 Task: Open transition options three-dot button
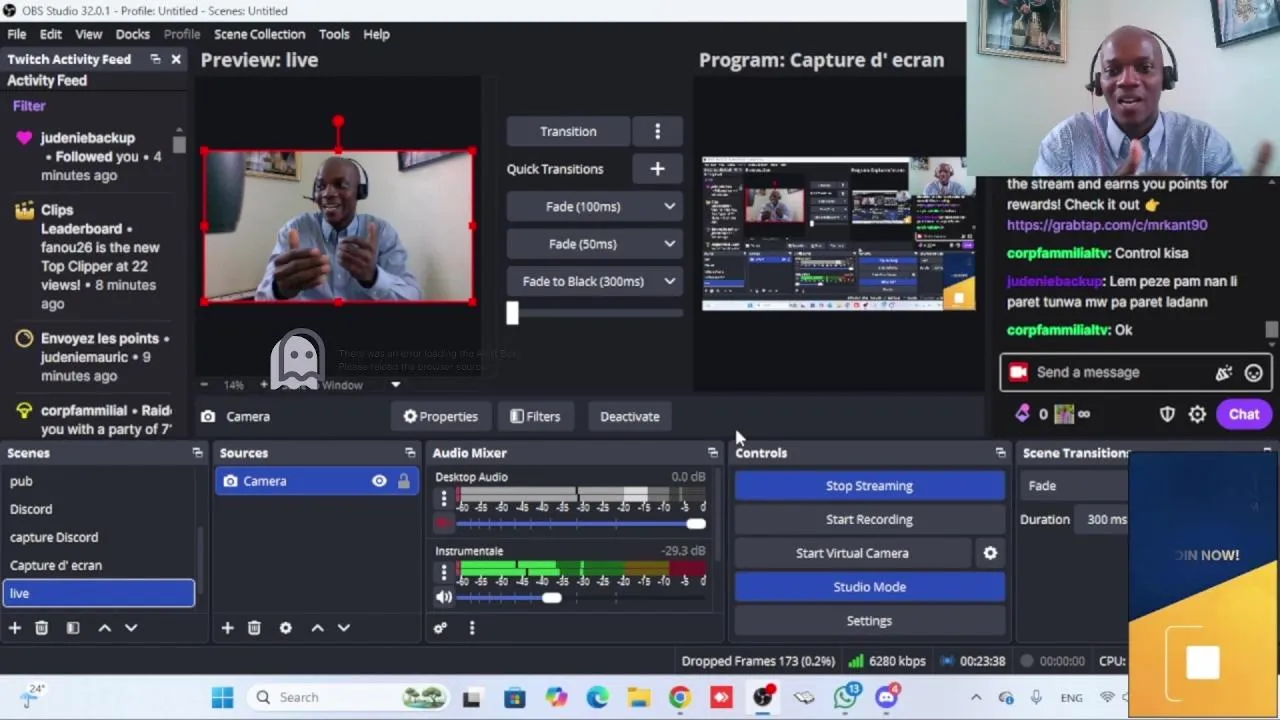coord(657,131)
